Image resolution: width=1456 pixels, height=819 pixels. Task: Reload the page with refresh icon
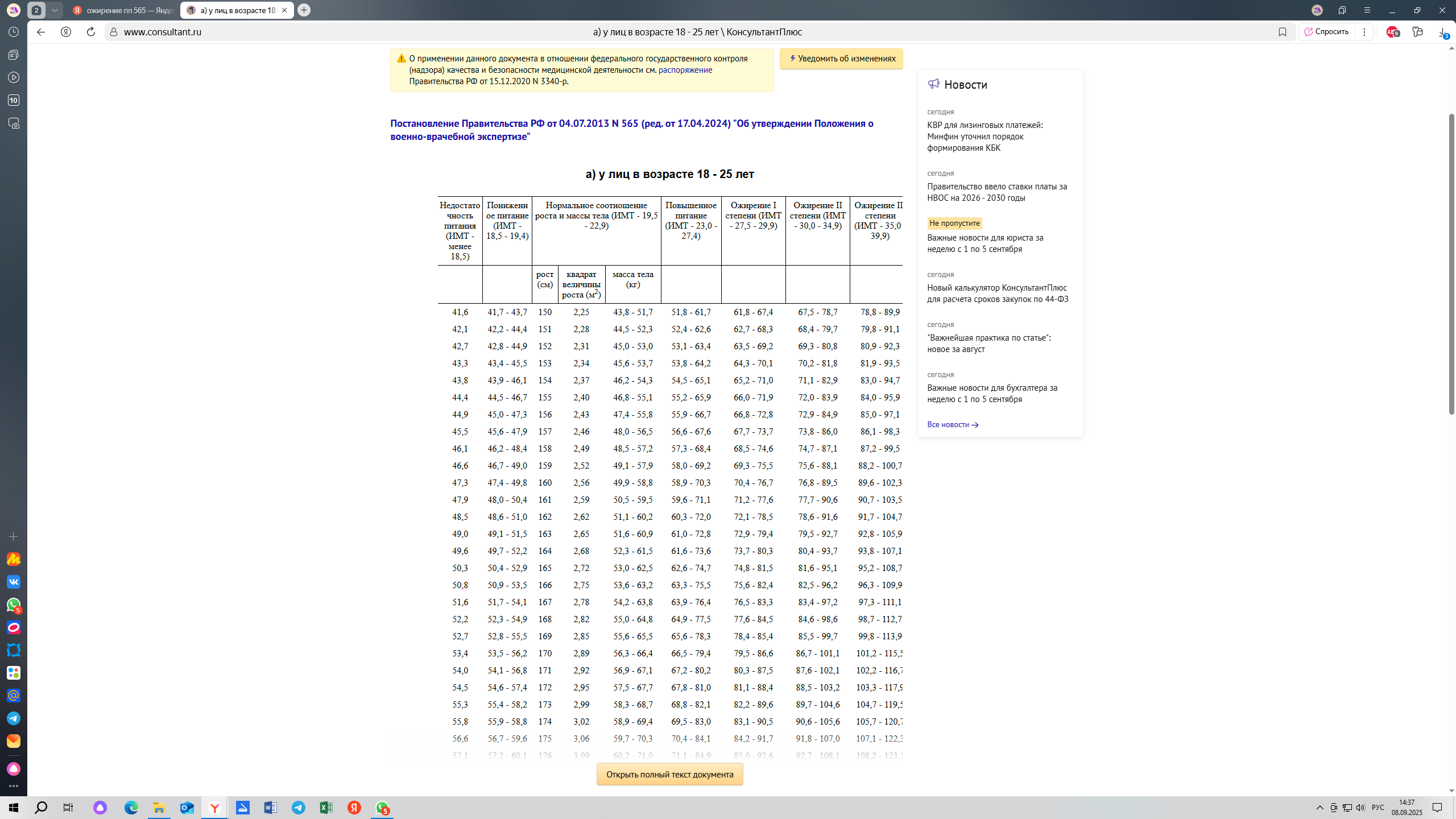(x=91, y=32)
